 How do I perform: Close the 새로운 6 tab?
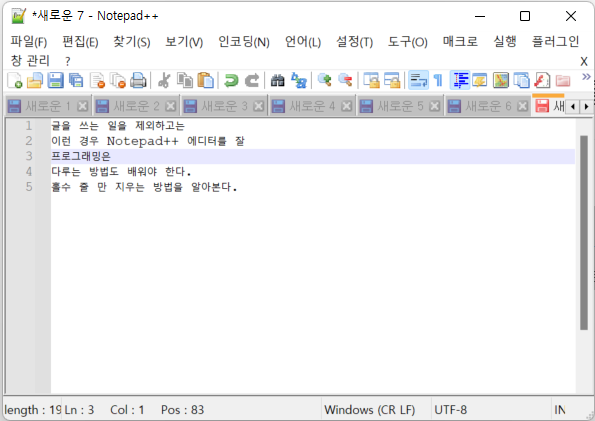click(523, 106)
